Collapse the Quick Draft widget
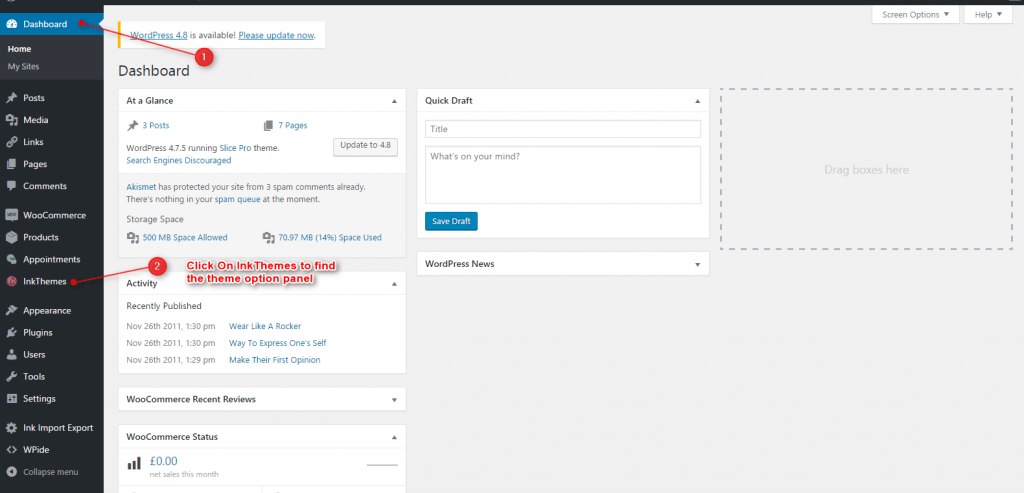This screenshot has width=1024, height=493. [x=697, y=101]
